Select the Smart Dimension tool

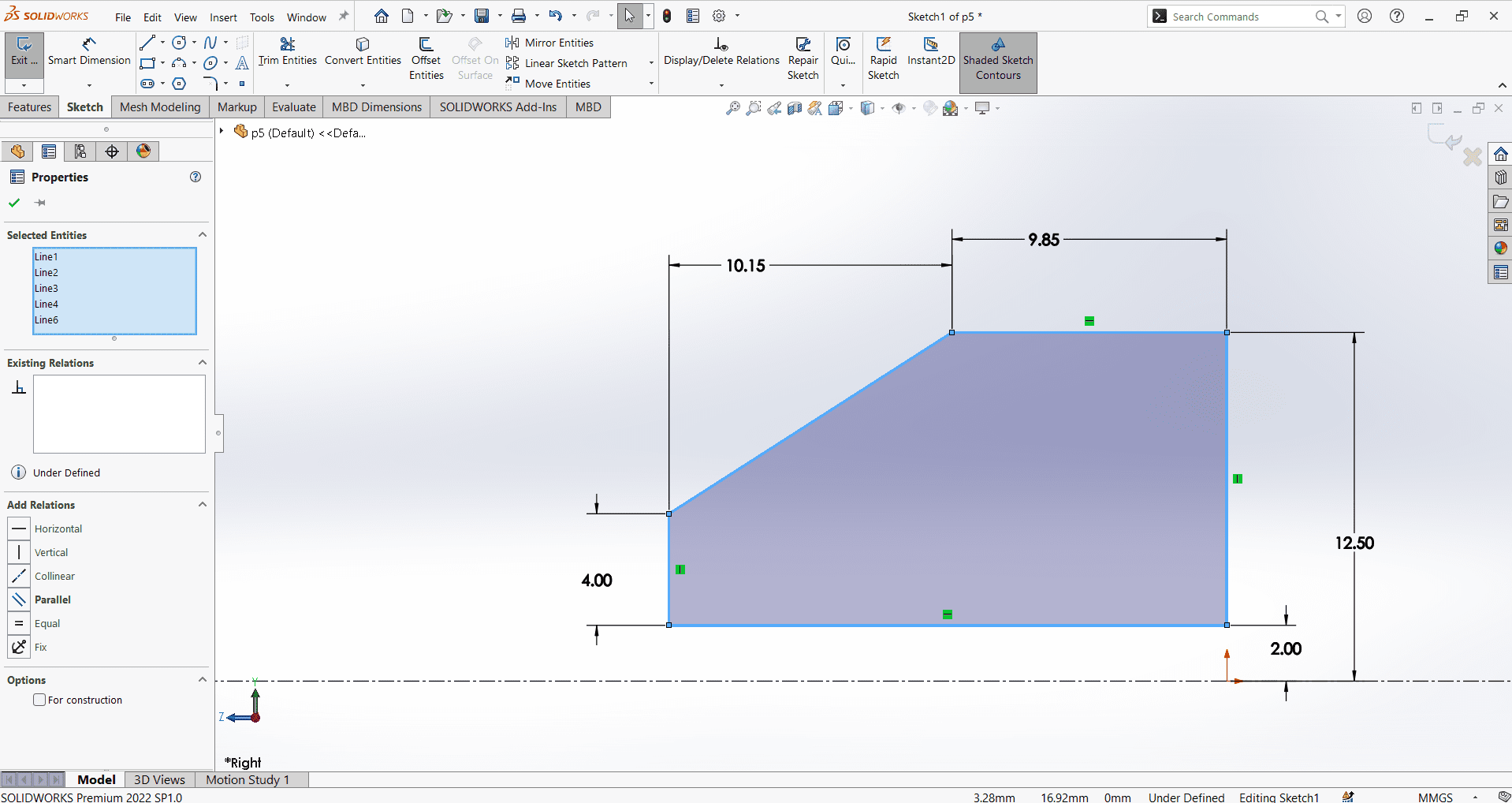[x=89, y=51]
